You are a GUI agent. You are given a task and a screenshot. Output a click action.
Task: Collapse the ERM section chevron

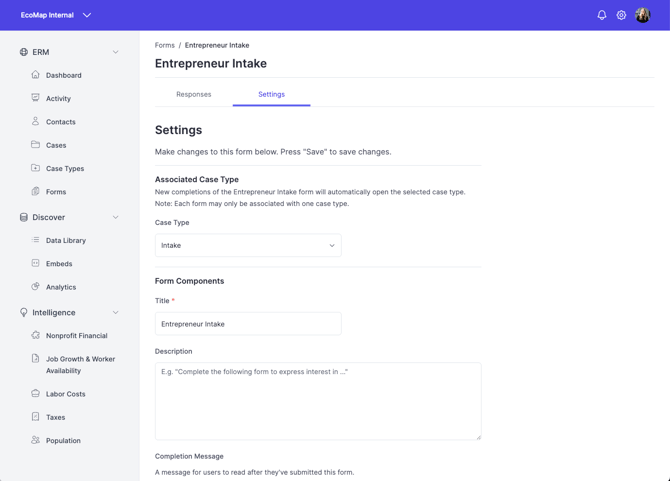point(115,52)
